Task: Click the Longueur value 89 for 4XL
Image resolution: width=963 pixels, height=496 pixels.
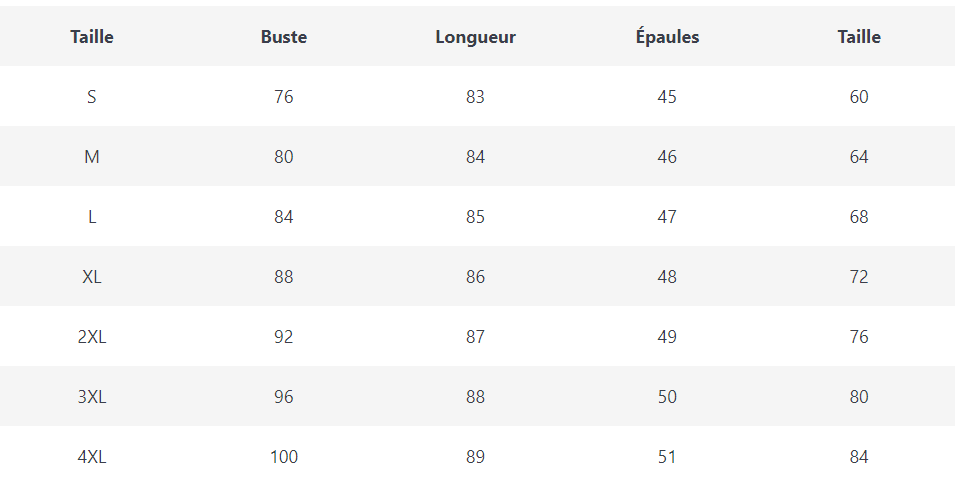Action: (x=475, y=457)
